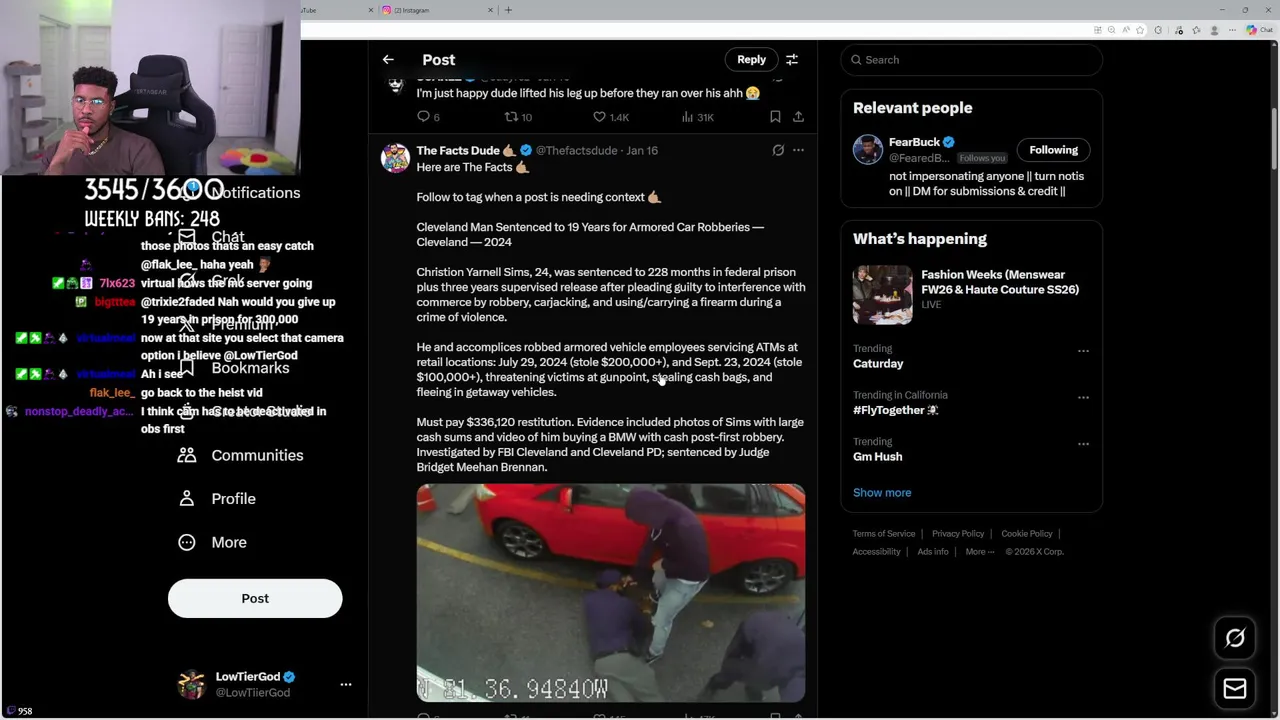The width and height of the screenshot is (1280, 720).
Task: Open The Facts Dude profile avatar
Action: pyautogui.click(x=395, y=158)
